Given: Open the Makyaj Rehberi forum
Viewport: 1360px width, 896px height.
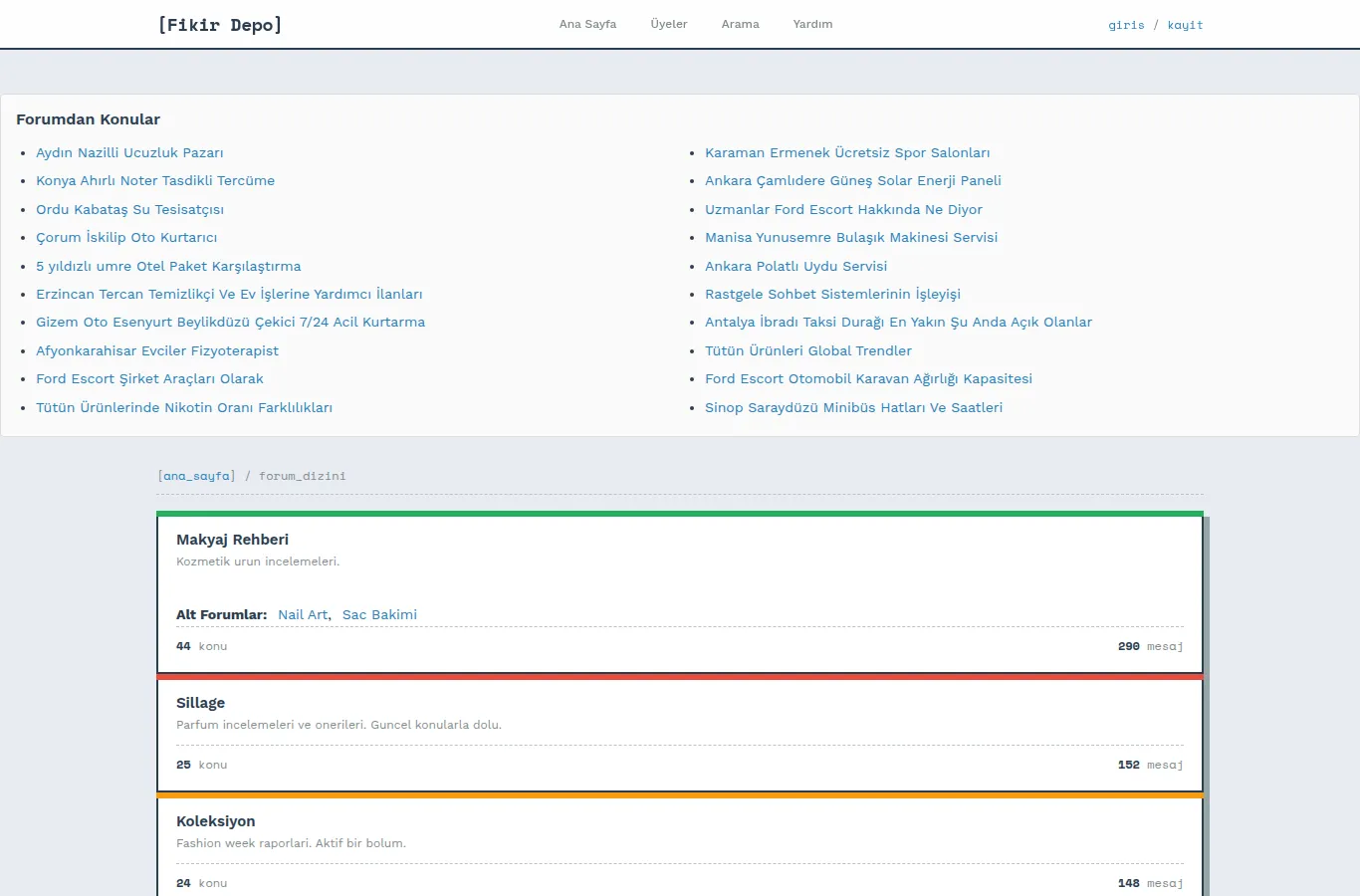Looking at the screenshot, I should 232,540.
